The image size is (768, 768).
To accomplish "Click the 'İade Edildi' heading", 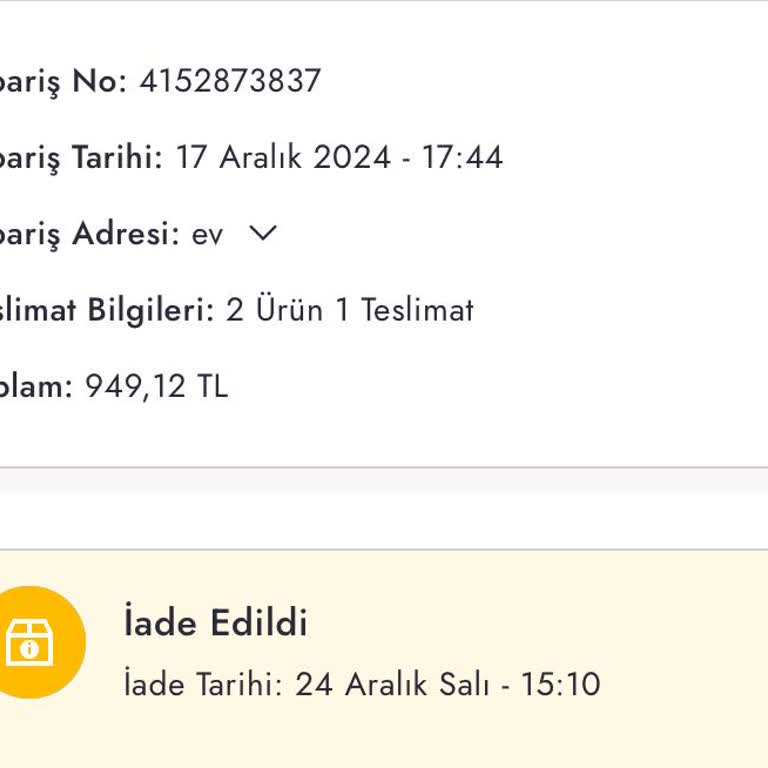I will [x=215, y=623].
